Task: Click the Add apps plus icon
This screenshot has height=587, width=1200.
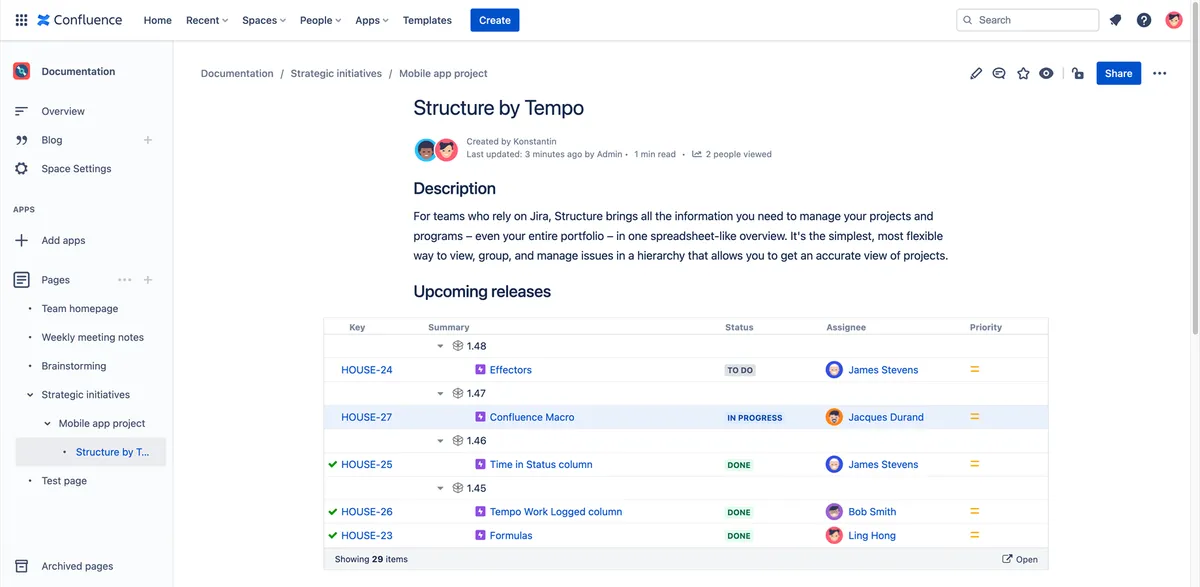Action: [21, 240]
